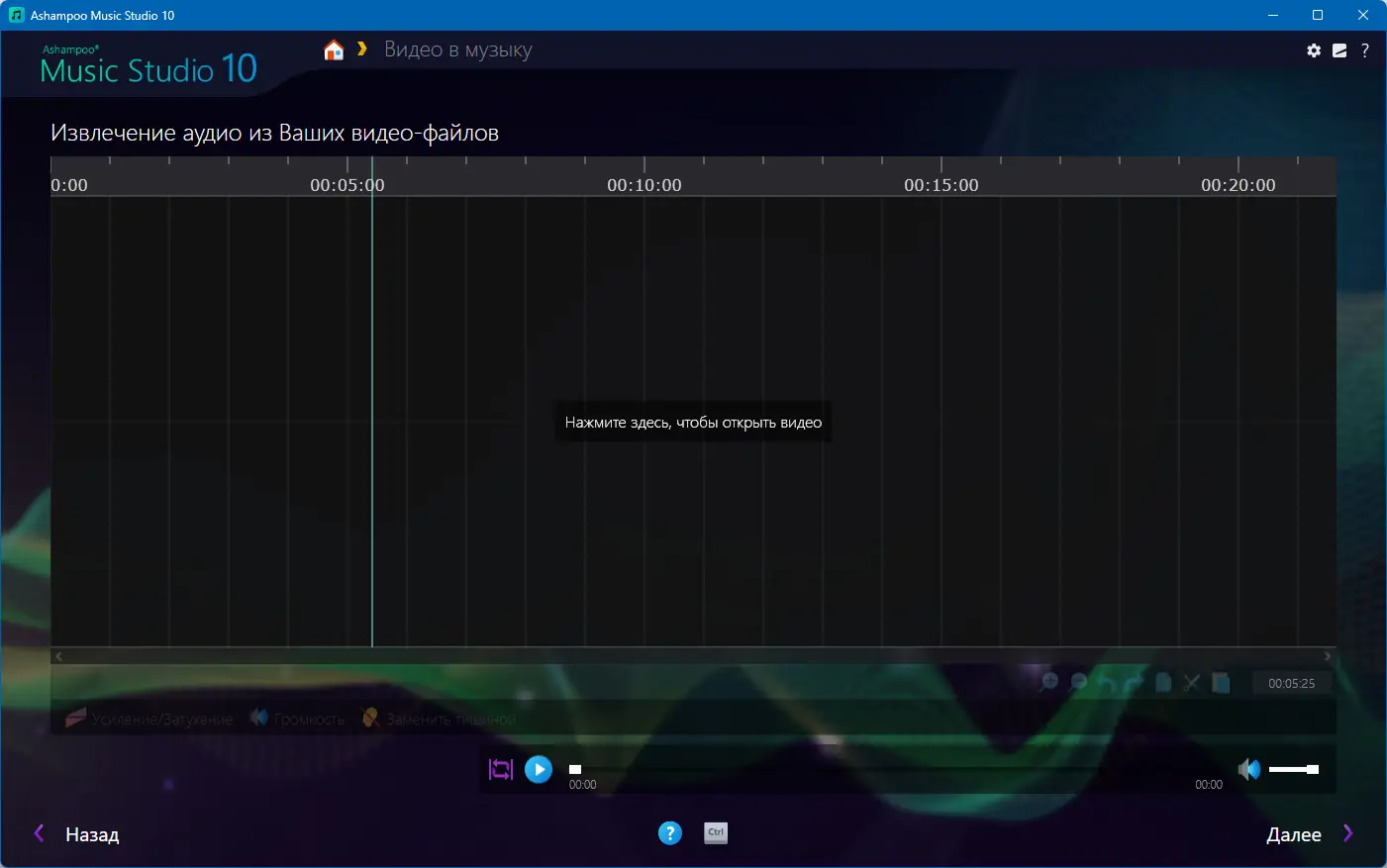
Task: Open the settings gear
Action: coord(1314,50)
